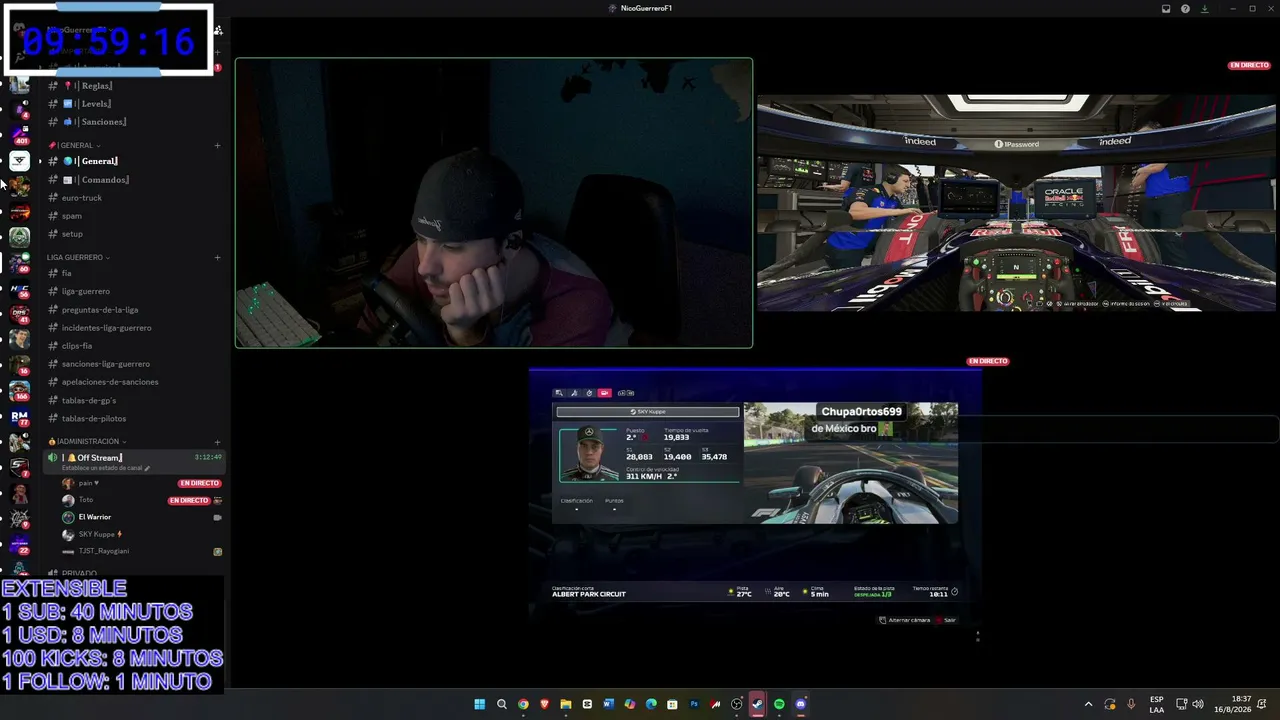Screen dimensions: 1280x720
Task: Open Microsoft Word from the taskbar
Action: point(608,704)
